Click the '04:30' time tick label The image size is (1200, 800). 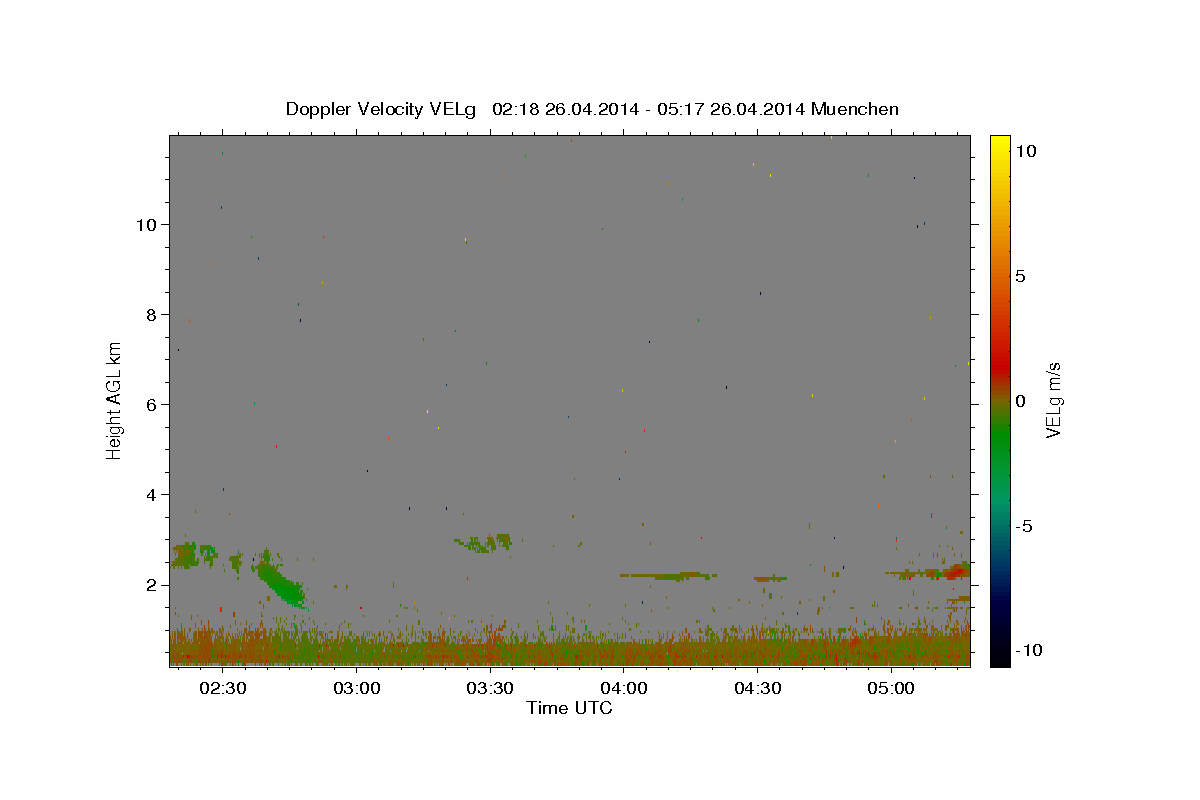[x=757, y=688]
